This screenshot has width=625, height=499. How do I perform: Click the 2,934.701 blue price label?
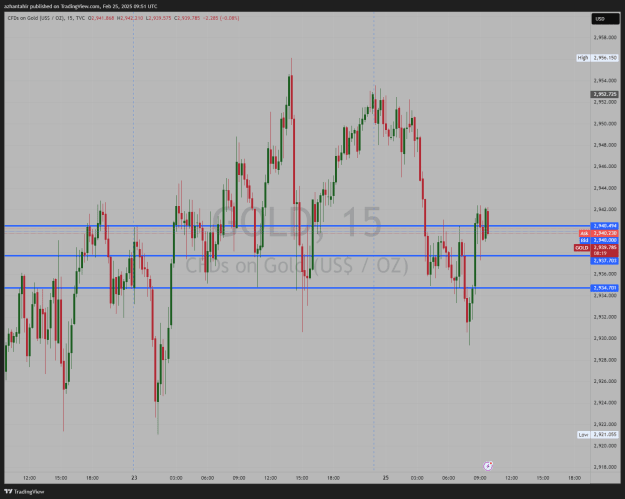coord(604,288)
